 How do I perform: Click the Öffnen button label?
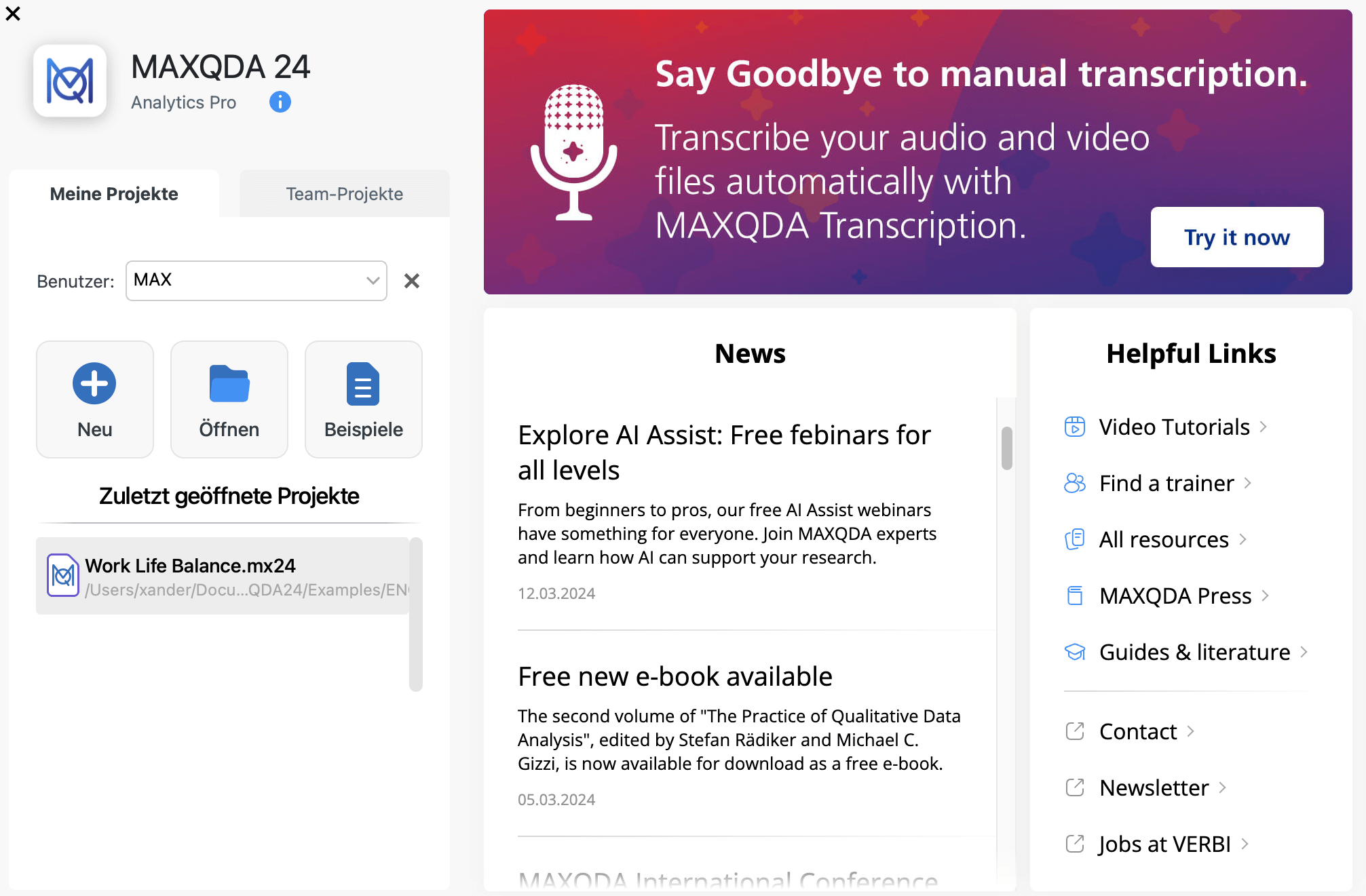click(229, 429)
